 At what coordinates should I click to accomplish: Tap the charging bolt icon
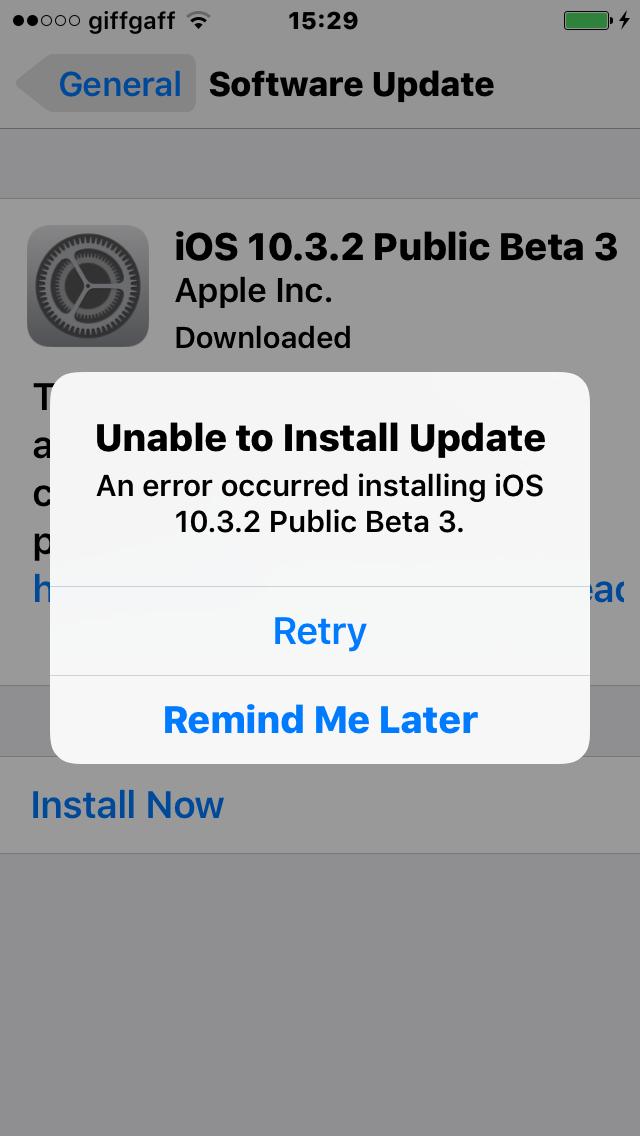tap(624, 20)
